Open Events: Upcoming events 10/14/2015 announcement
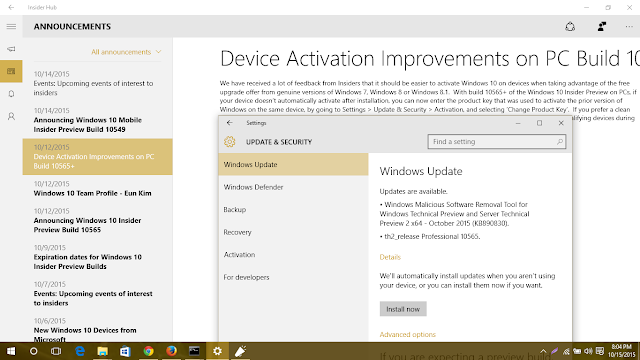The height and width of the screenshot is (360, 640). point(98,83)
